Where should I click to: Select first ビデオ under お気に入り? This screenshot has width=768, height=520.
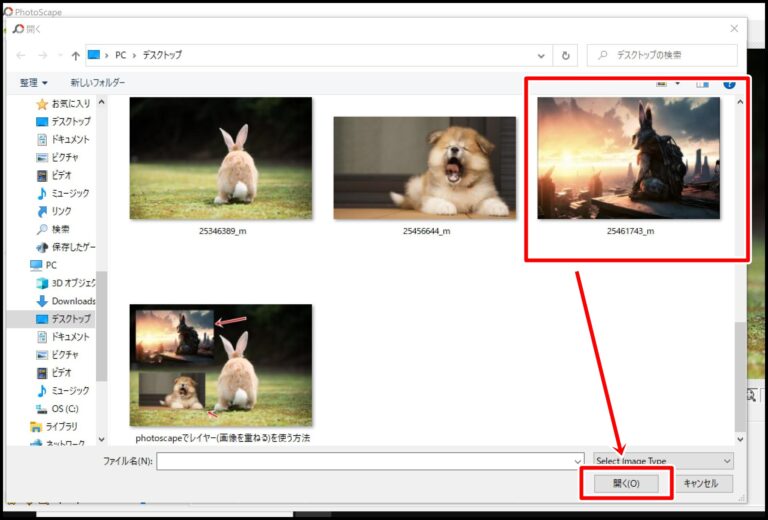(x=54, y=175)
